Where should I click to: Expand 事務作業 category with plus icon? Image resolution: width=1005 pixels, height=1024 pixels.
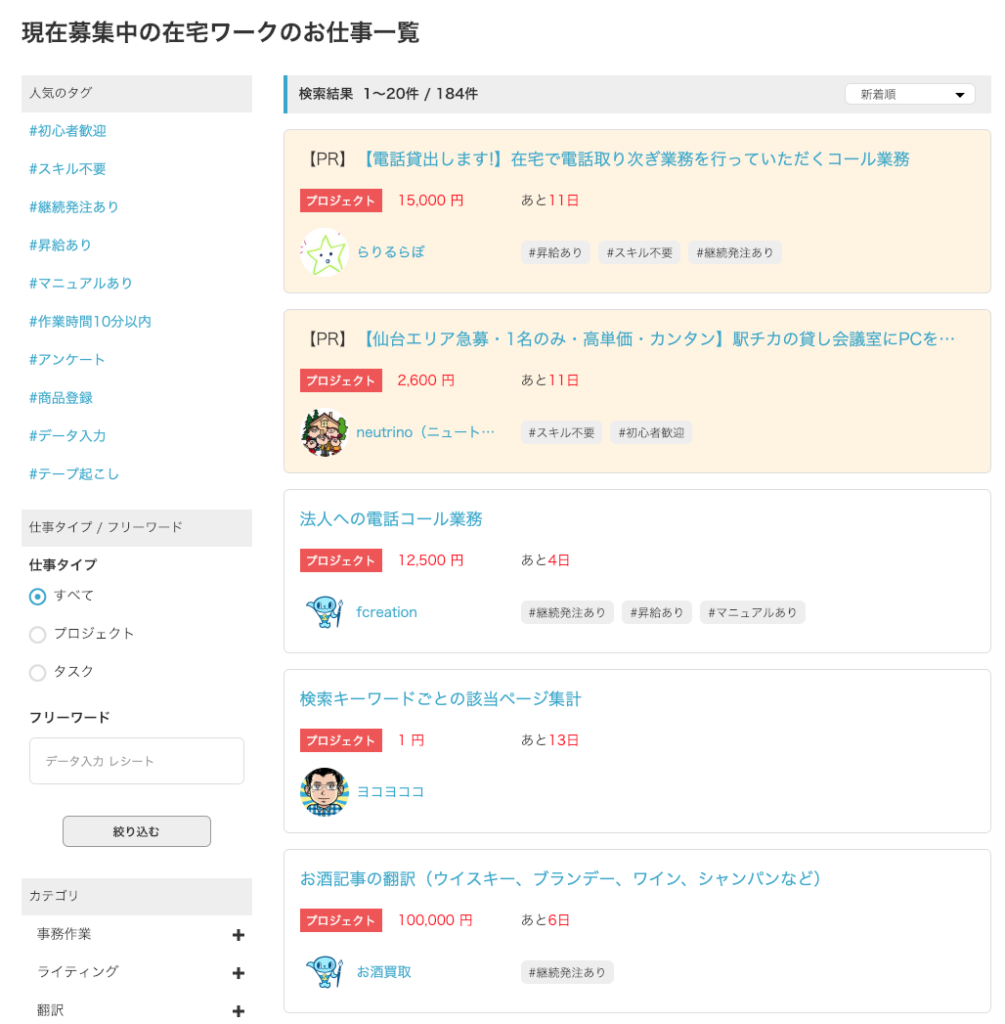(238, 935)
